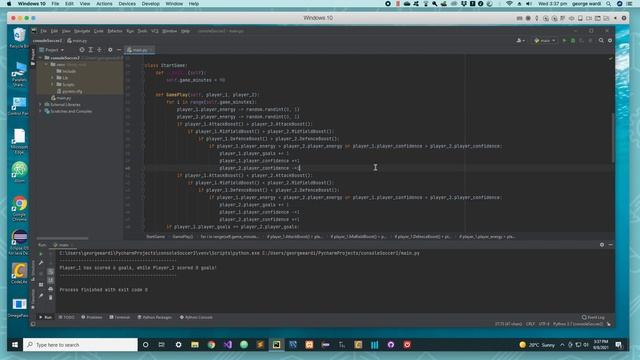Open the user account icon in PyCharm toolbar

click(x=519, y=40)
